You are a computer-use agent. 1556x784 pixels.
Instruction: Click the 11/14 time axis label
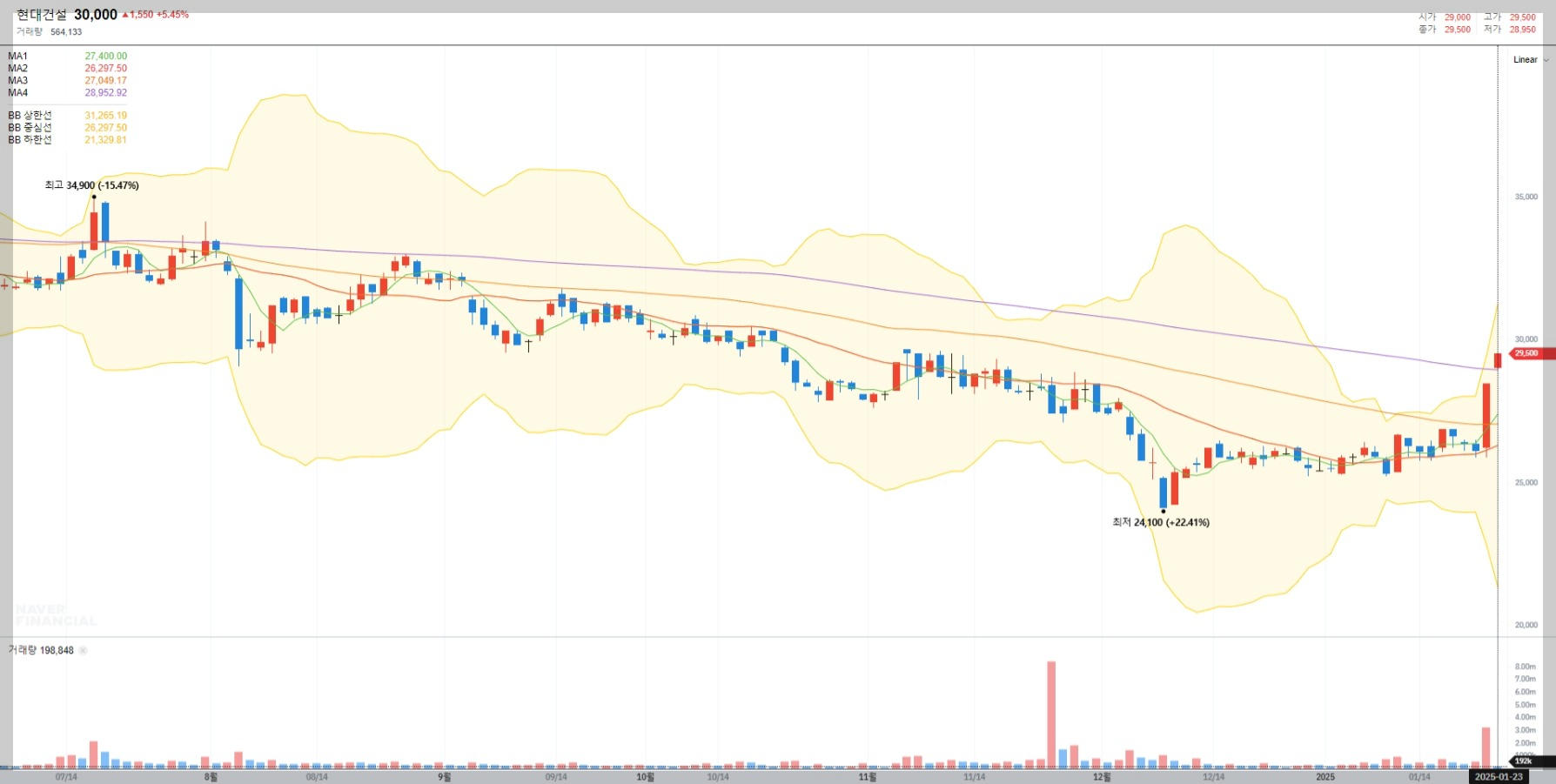(975, 777)
